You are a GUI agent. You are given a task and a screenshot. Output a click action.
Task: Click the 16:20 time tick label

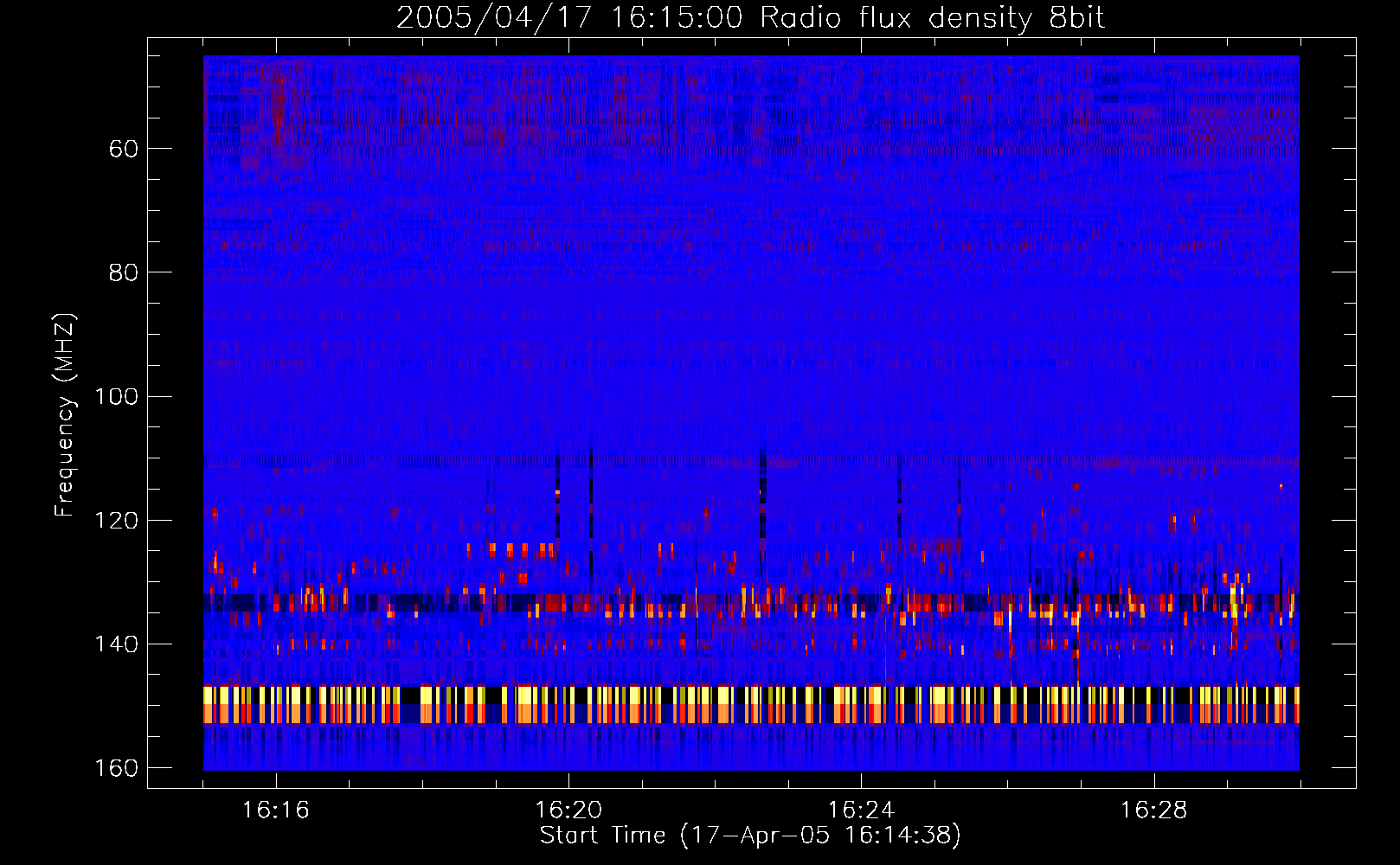(568, 811)
